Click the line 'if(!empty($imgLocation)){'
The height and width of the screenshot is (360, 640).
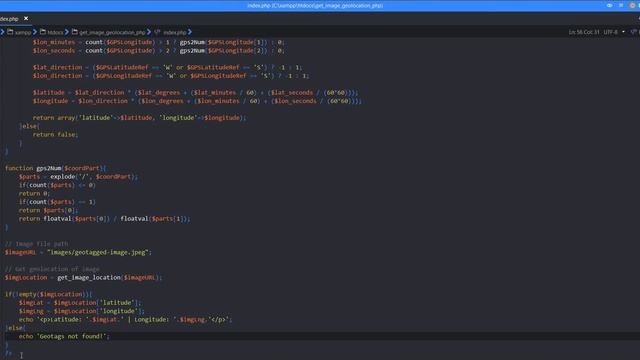(x=49, y=294)
